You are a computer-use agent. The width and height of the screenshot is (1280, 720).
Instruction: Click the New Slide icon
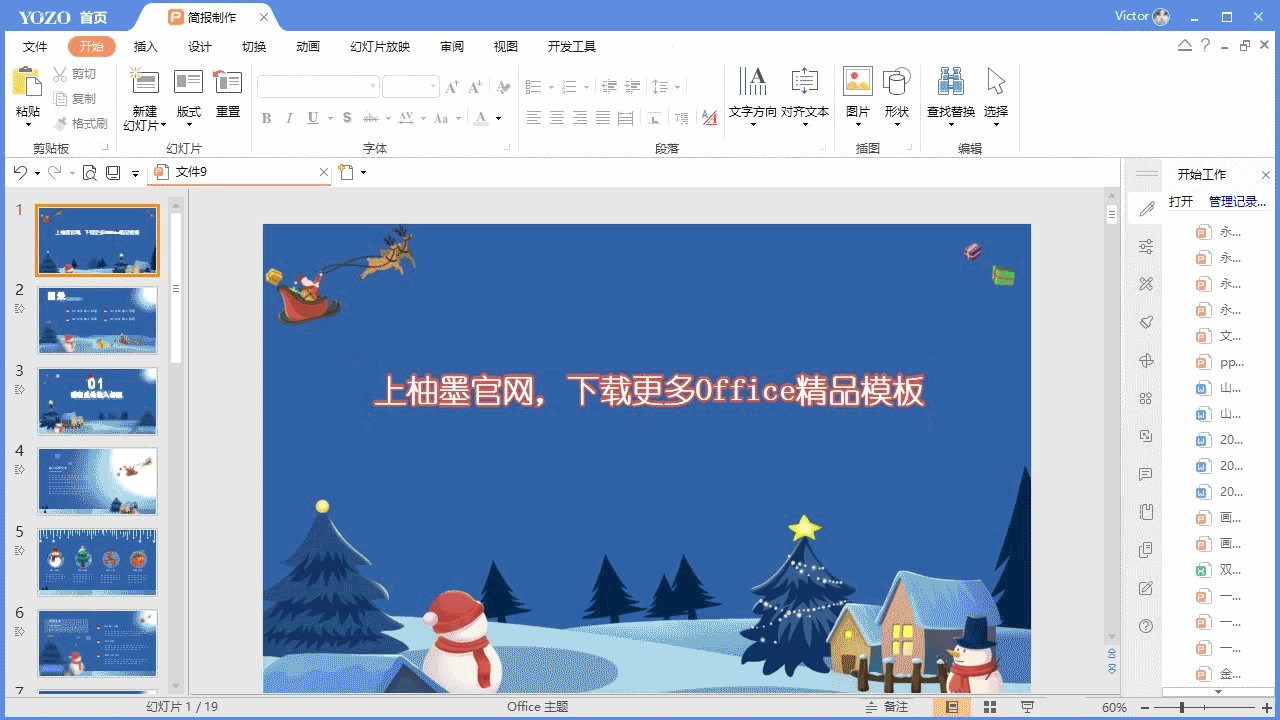144,82
